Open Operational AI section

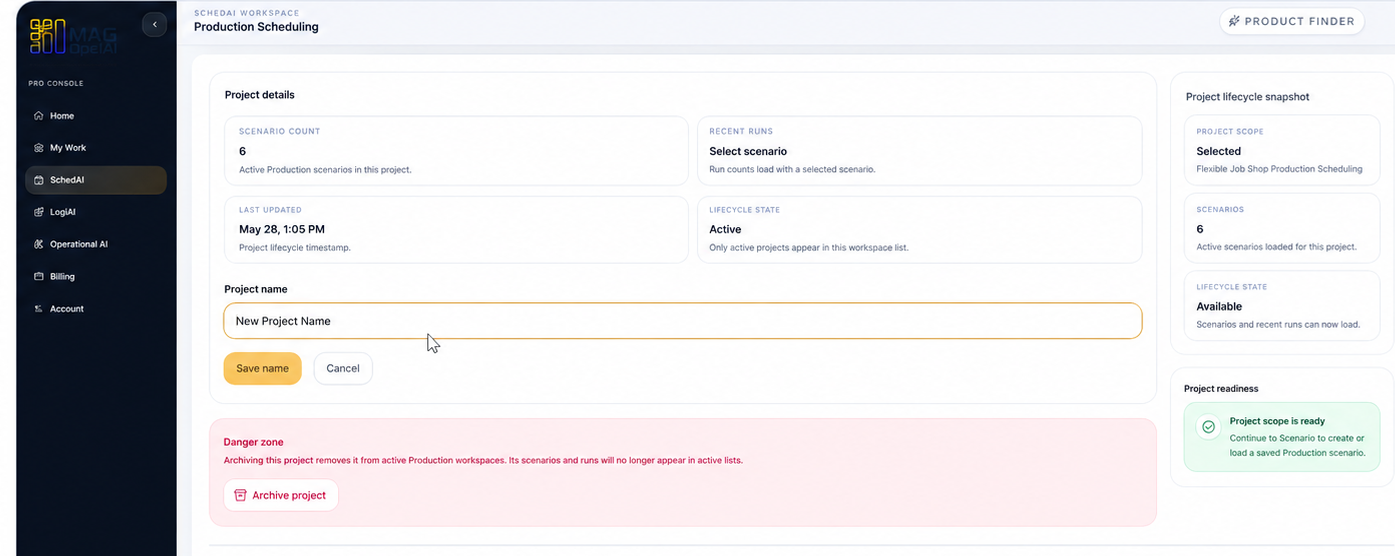96,244
